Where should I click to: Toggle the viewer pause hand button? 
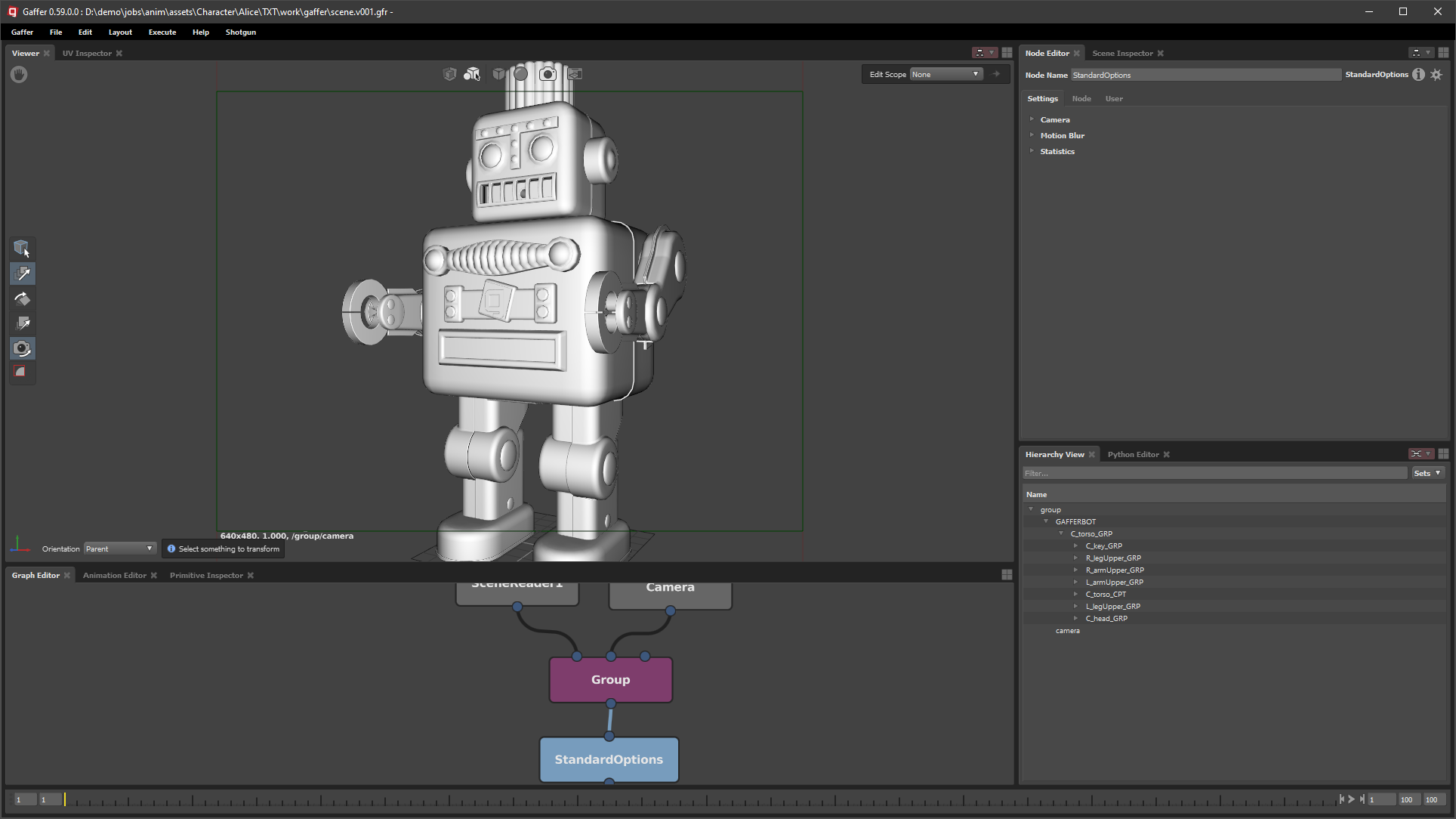click(x=19, y=74)
